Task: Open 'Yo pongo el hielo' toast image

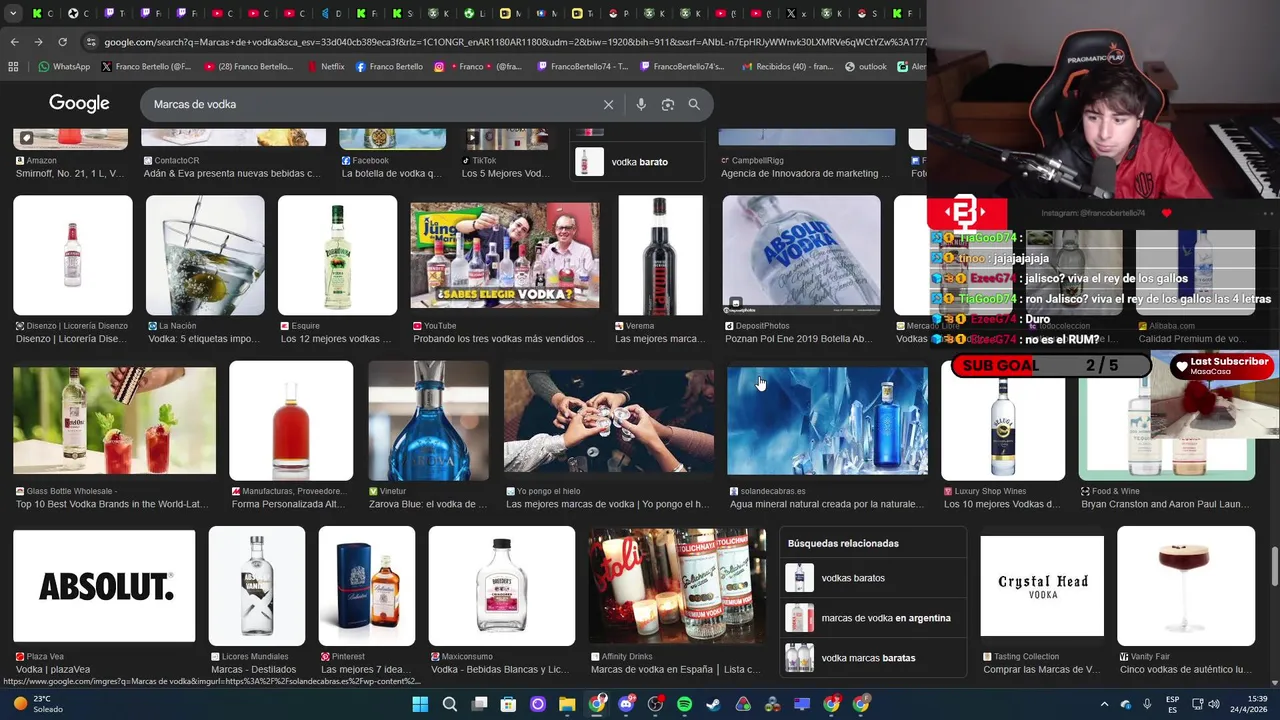Action: pos(609,420)
